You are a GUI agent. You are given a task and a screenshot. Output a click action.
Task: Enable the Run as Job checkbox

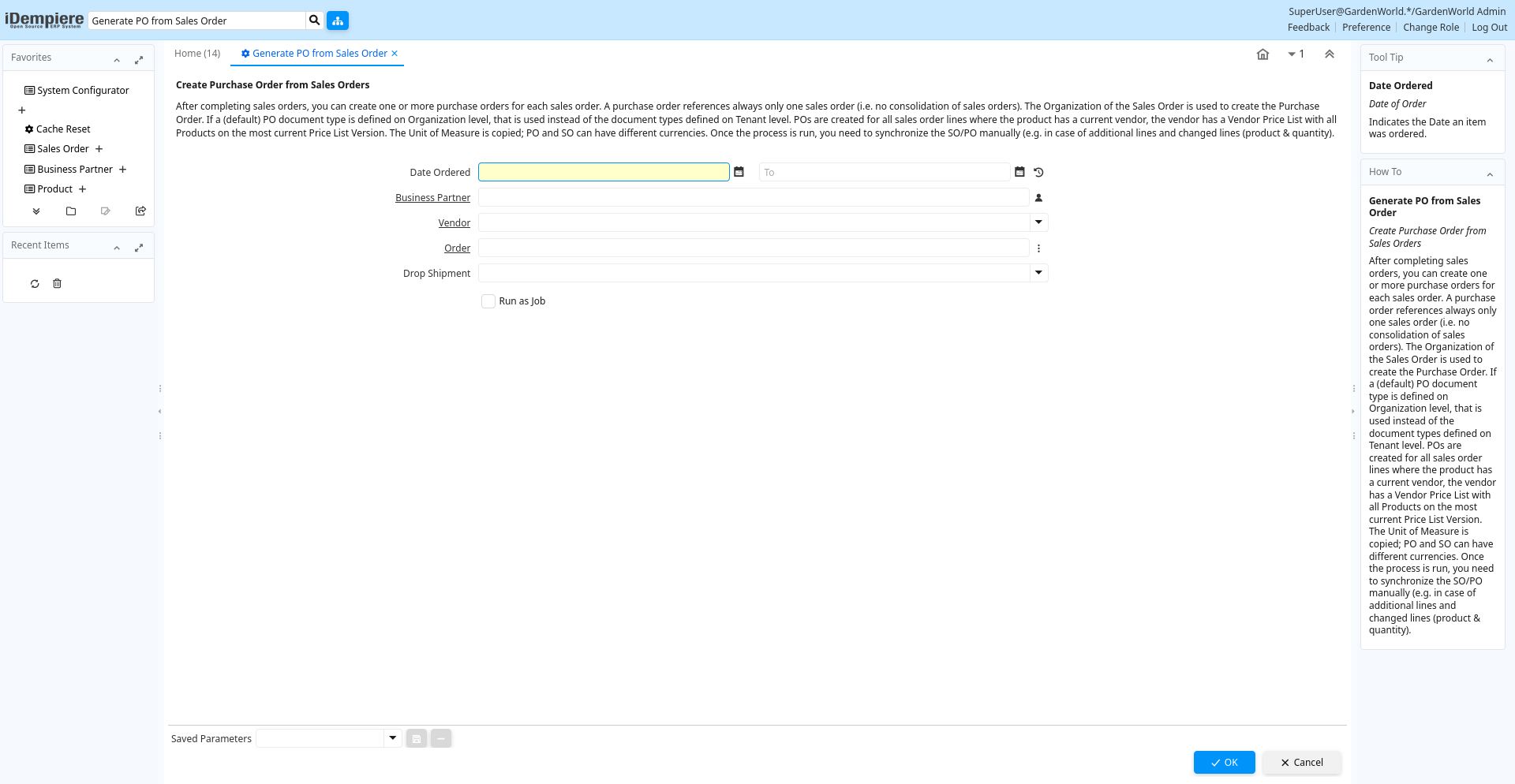(x=488, y=301)
